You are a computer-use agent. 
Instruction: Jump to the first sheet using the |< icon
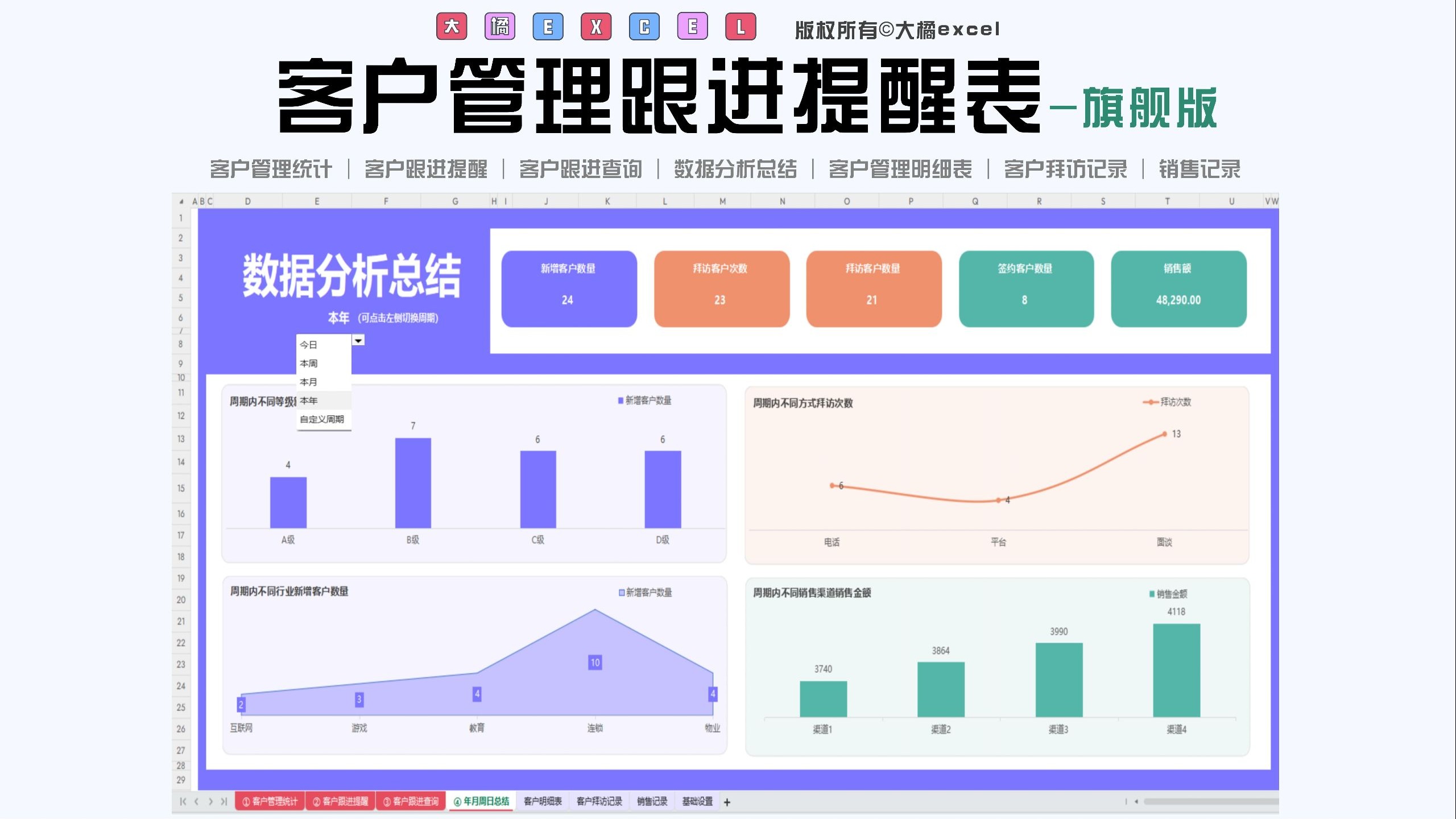click(182, 801)
